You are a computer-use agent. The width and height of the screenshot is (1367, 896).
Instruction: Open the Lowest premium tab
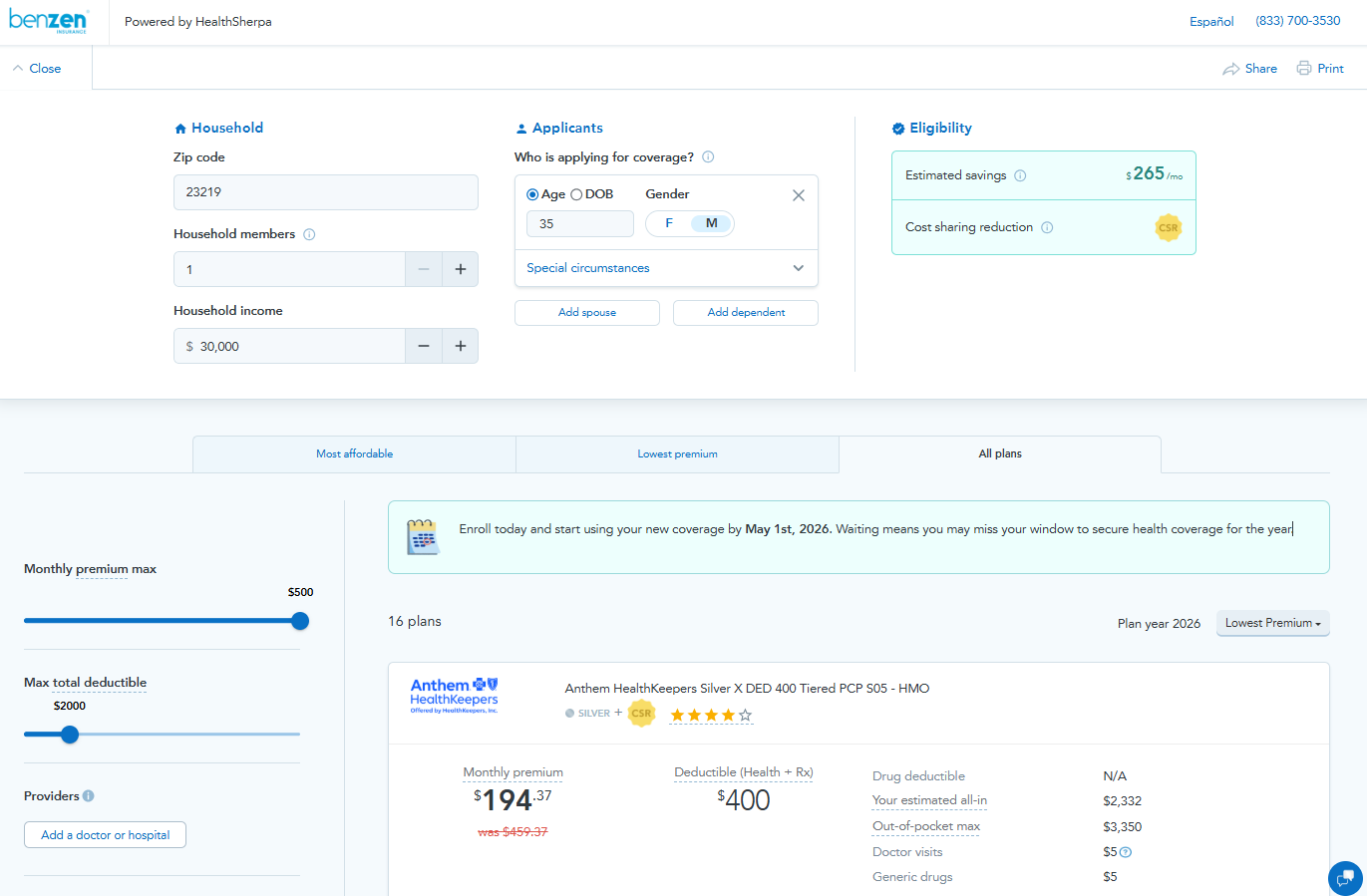click(677, 453)
